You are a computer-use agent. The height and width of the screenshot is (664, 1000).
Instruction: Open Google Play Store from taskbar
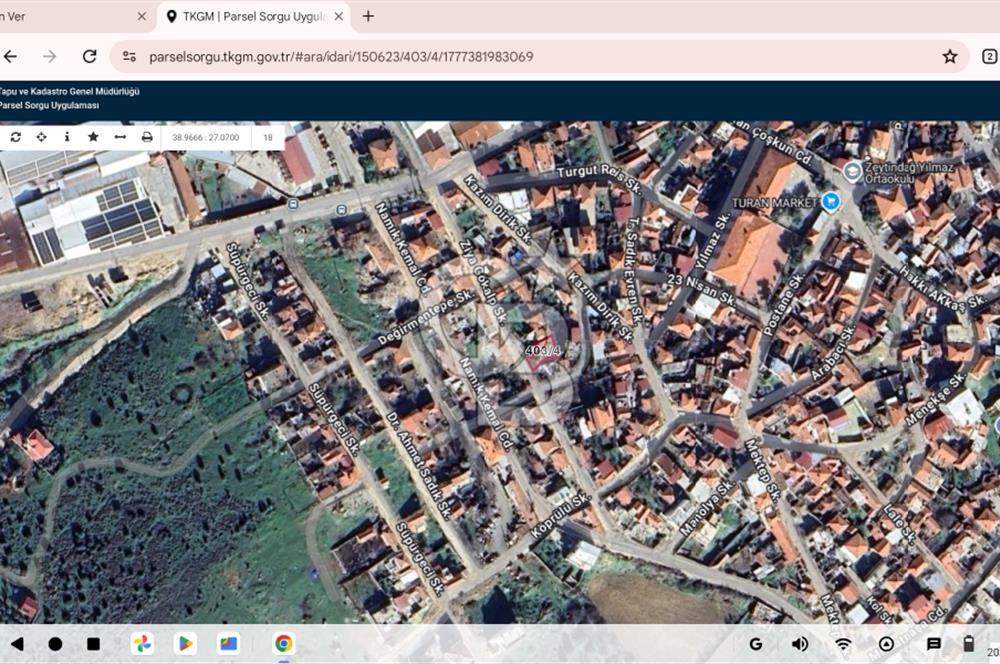(x=185, y=644)
